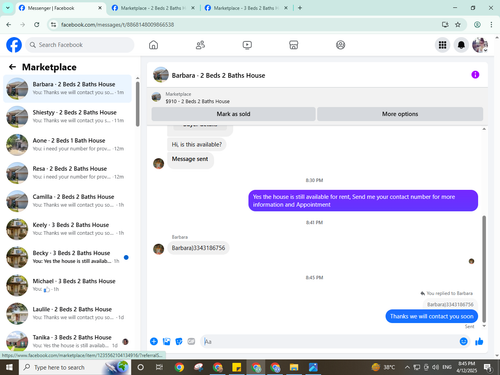The height and width of the screenshot is (375, 500).
Task: Open Laulile - 2 Beds 2 Baths House chat
Action: tap(67, 313)
